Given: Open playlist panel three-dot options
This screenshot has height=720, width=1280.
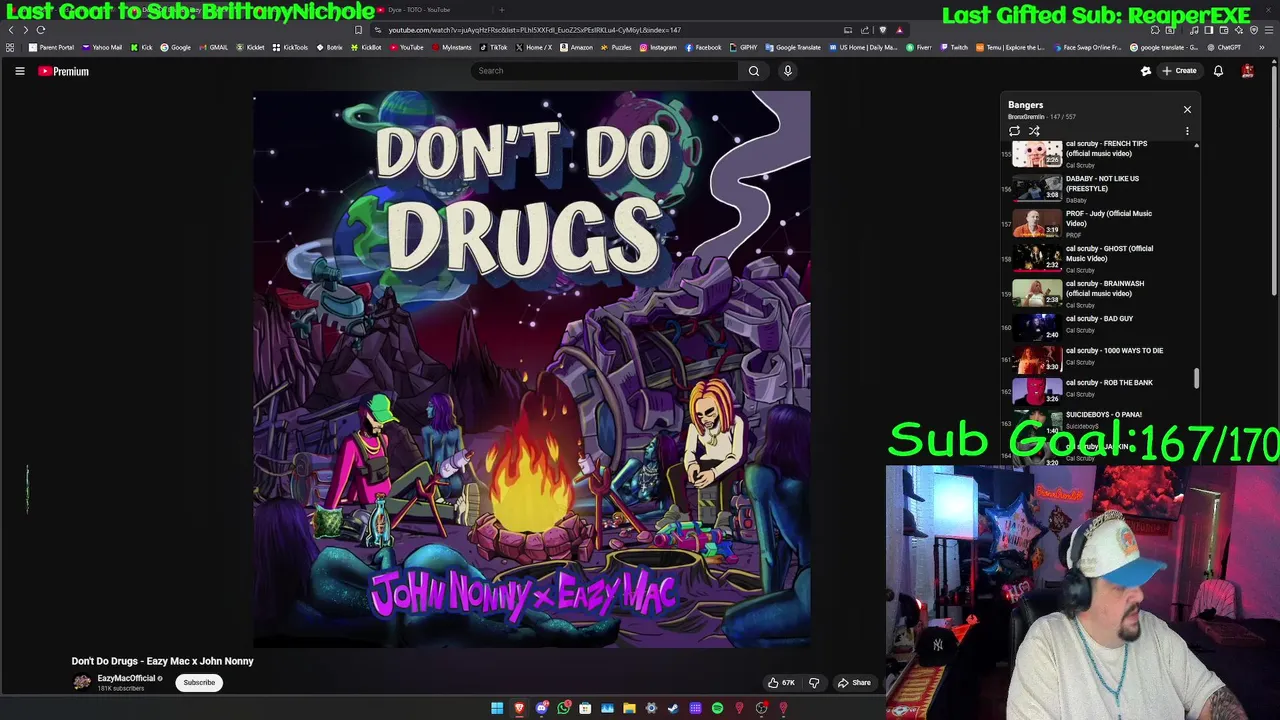Looking at the screenshot, I should 1187,131.
